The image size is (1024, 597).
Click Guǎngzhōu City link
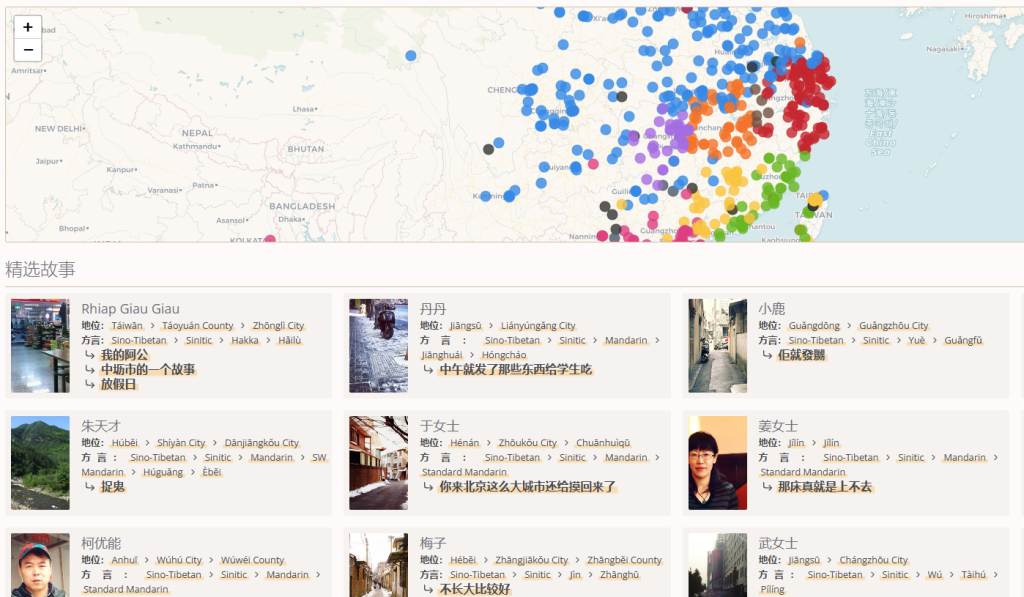pos(893,325)
